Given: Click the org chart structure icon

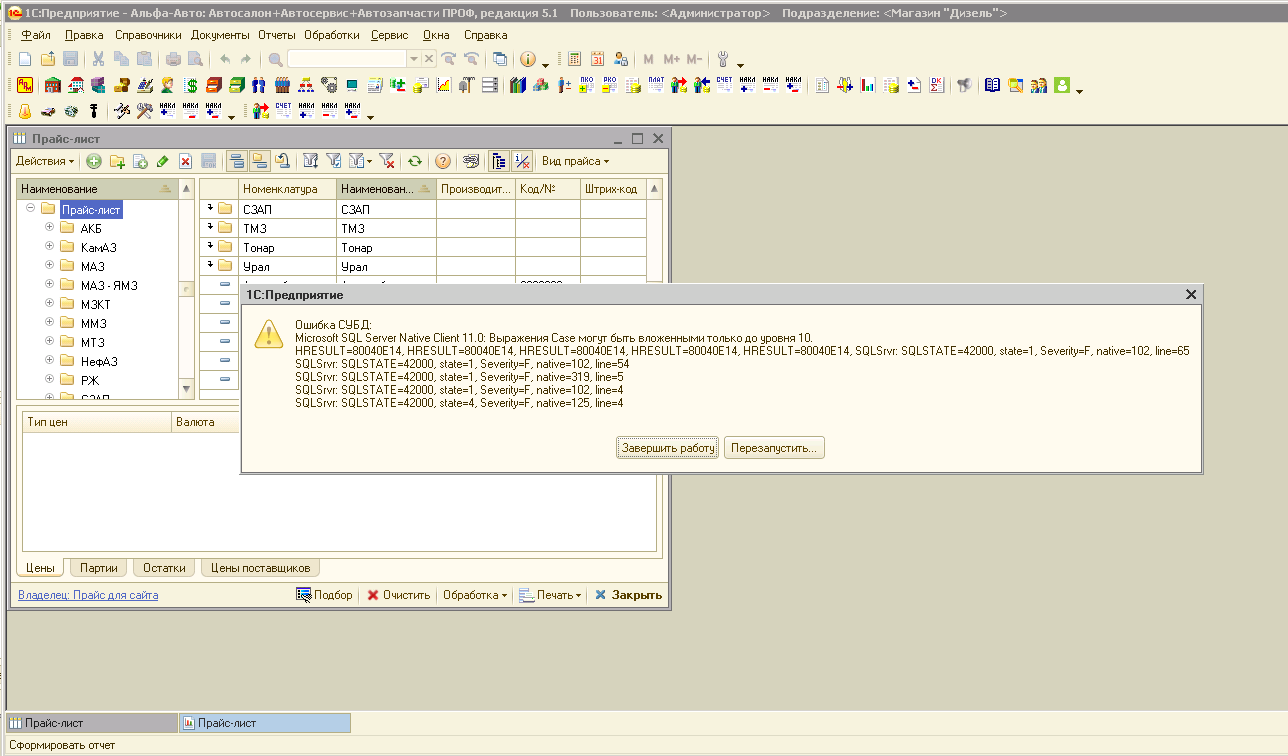Looking at the screenshot, I should [305, 85].
